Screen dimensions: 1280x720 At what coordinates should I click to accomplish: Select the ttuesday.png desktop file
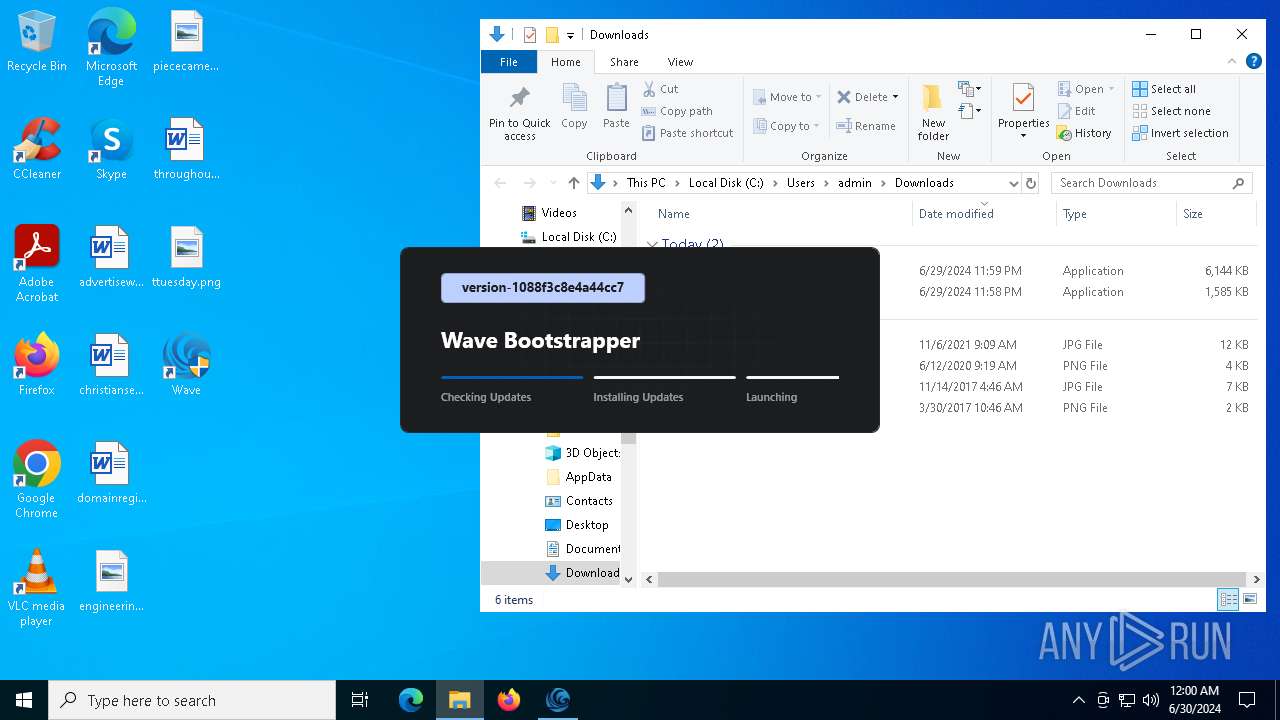[186, 257]
